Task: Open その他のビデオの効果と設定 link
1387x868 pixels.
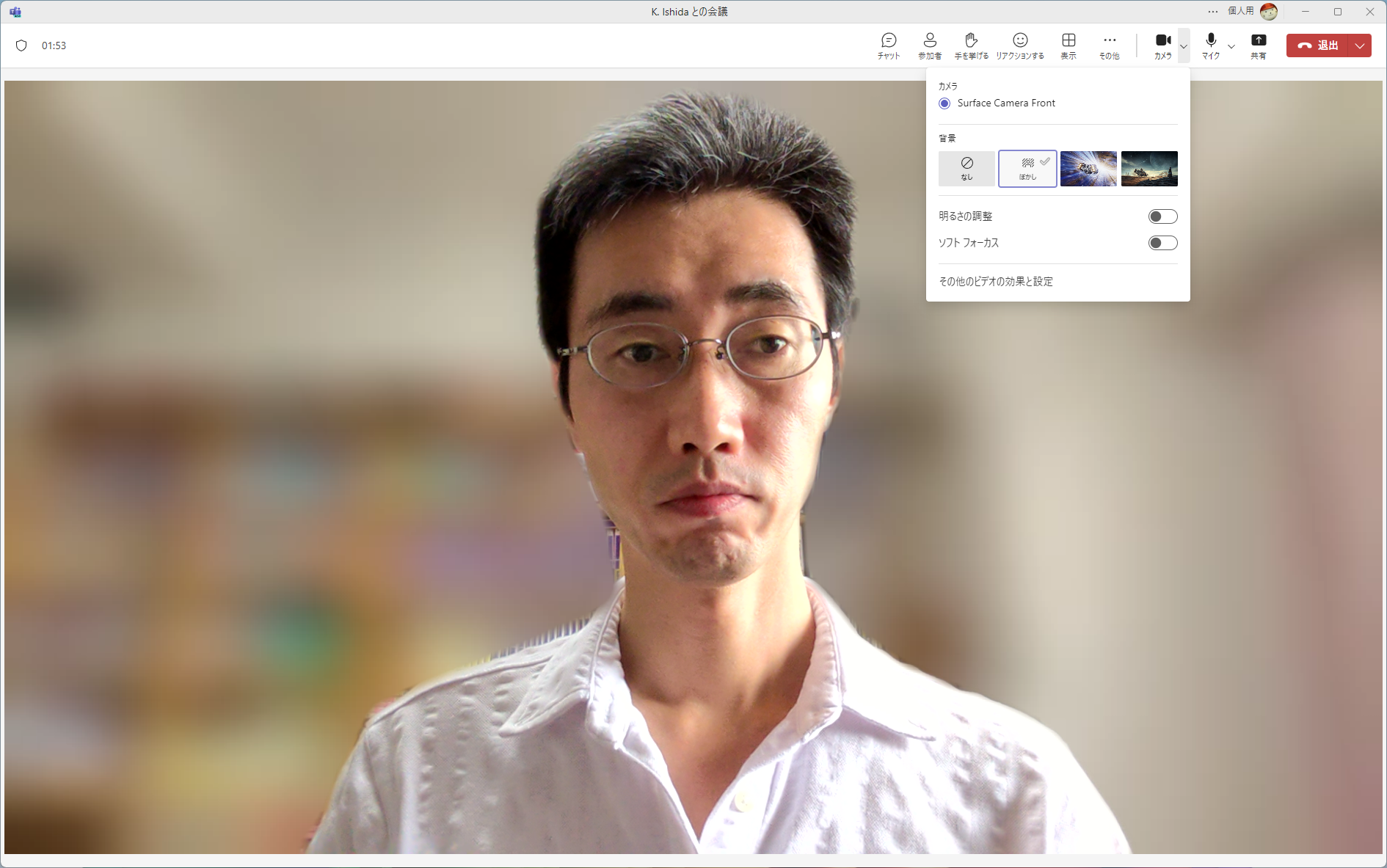Action: point(996,282)
